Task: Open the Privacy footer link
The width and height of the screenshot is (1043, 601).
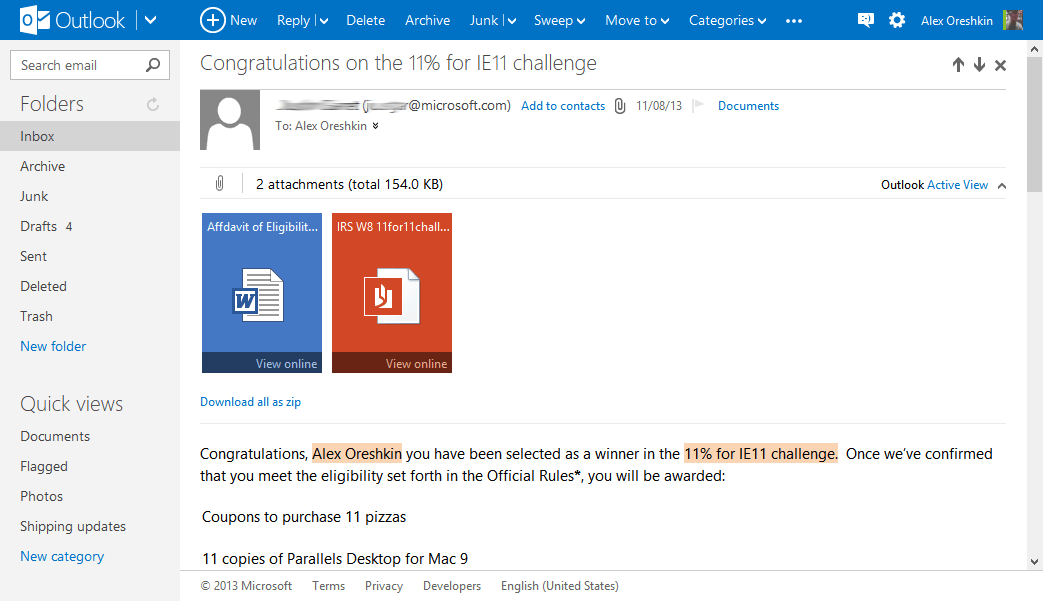Action: (x=384, y=586)
